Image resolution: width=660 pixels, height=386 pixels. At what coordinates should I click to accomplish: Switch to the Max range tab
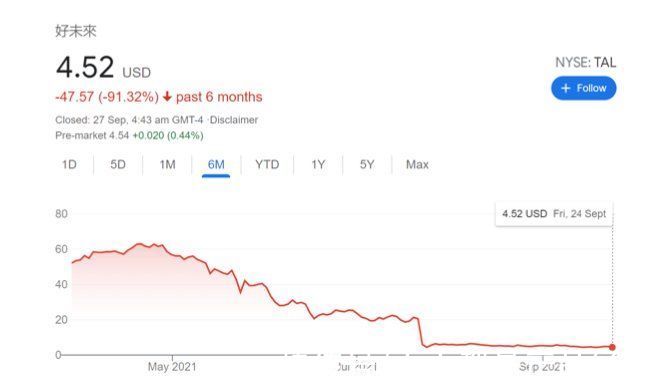click(x=417, y=165)
